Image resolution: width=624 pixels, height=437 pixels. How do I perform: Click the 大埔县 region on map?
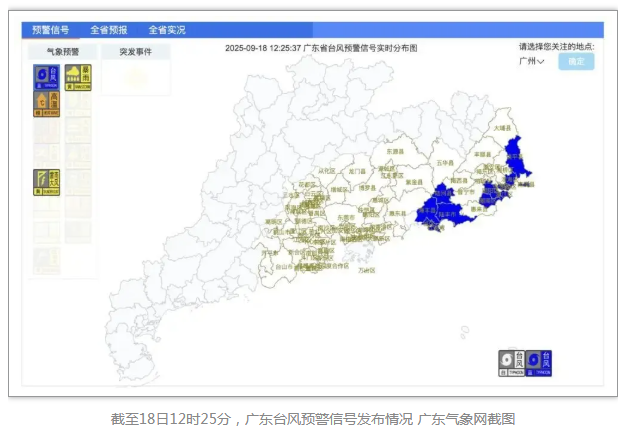(x=502, y=130)
